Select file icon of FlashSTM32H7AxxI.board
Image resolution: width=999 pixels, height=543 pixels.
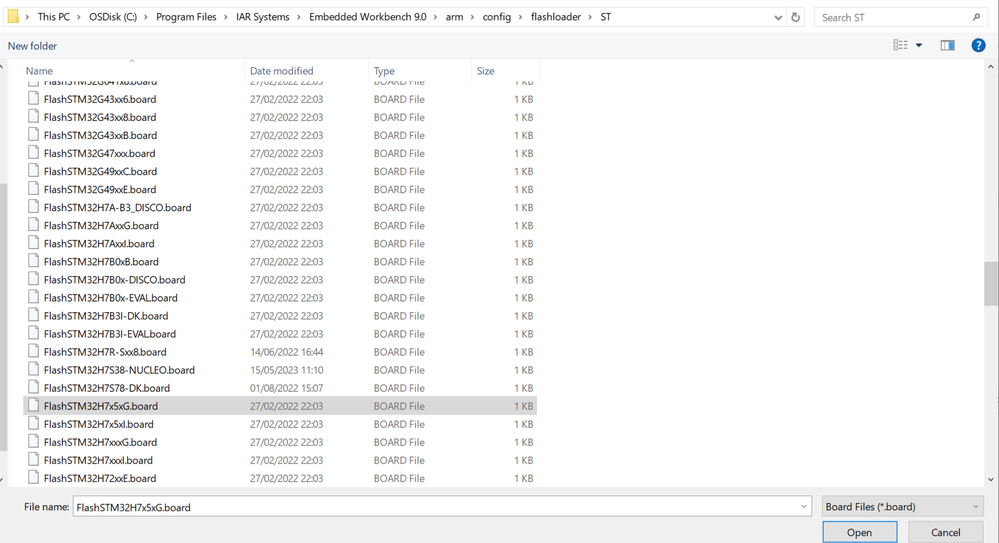click(33, 243)
